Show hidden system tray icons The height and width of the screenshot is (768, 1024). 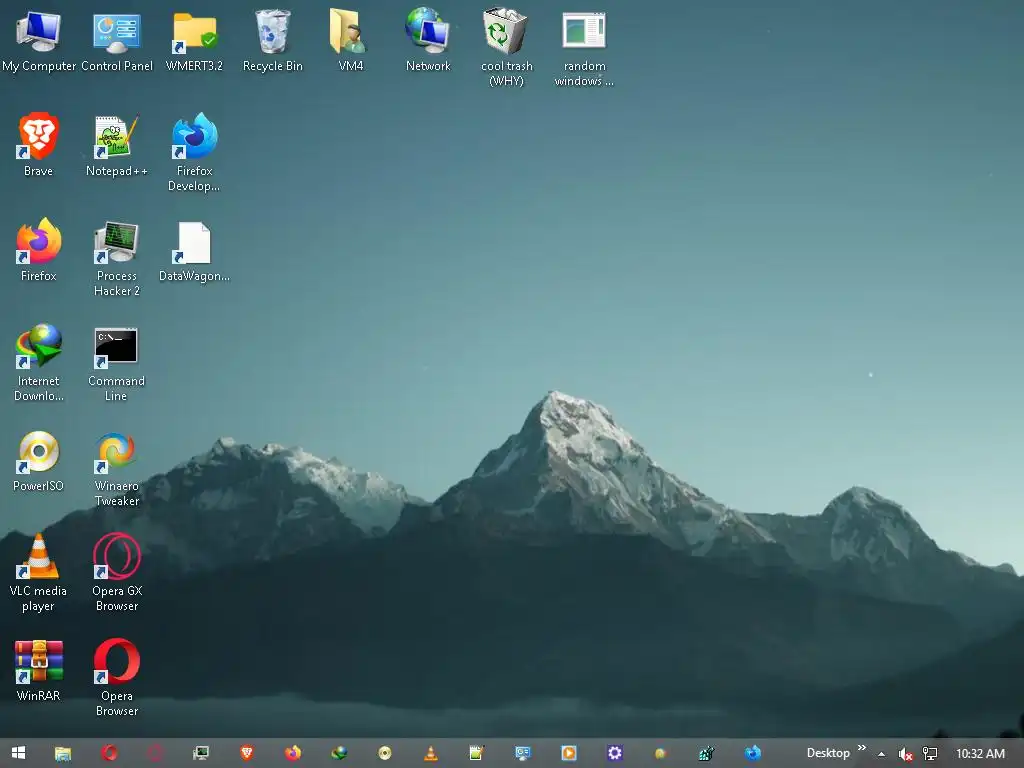click(882, 754)
